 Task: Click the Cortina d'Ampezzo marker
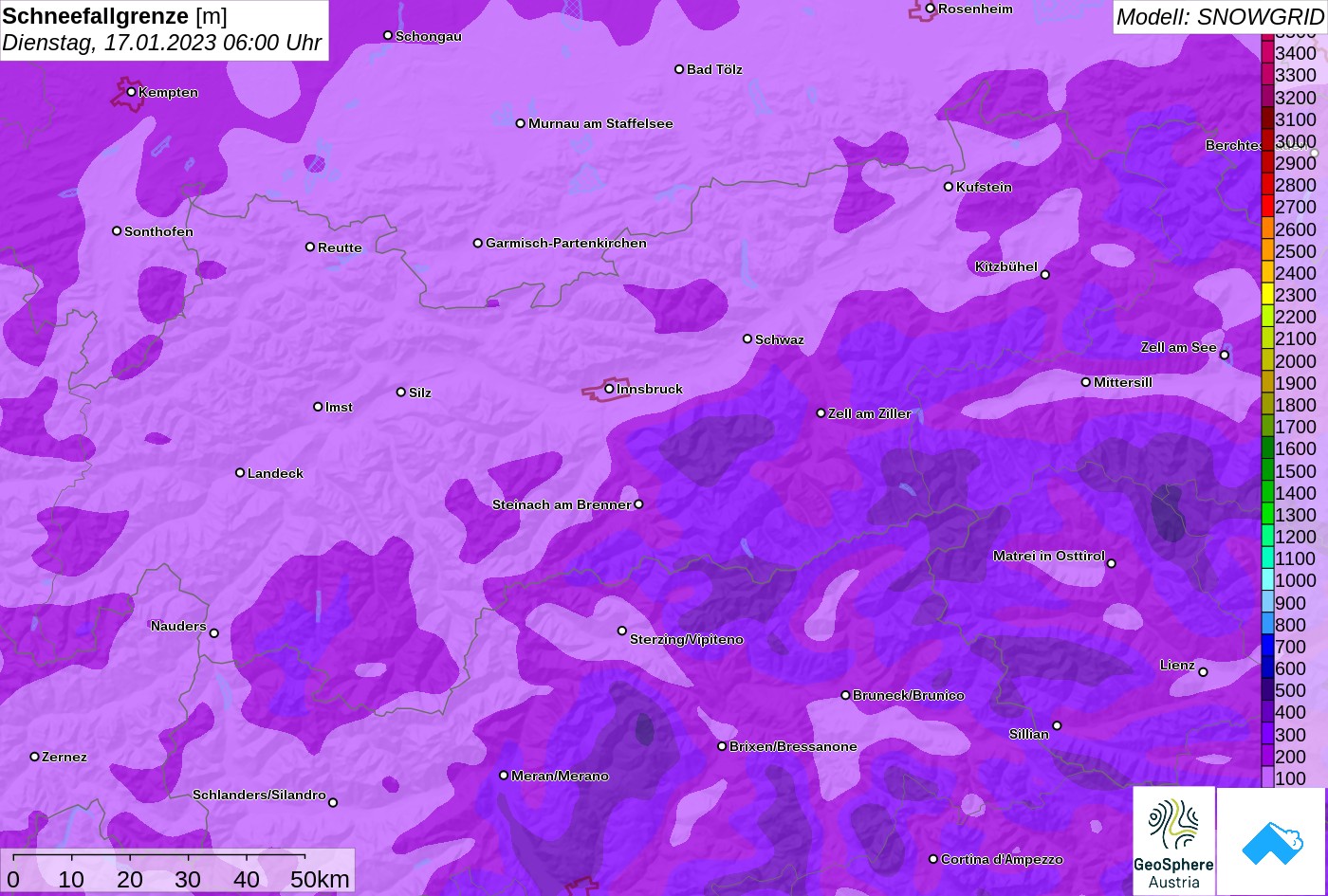(933, 859)
